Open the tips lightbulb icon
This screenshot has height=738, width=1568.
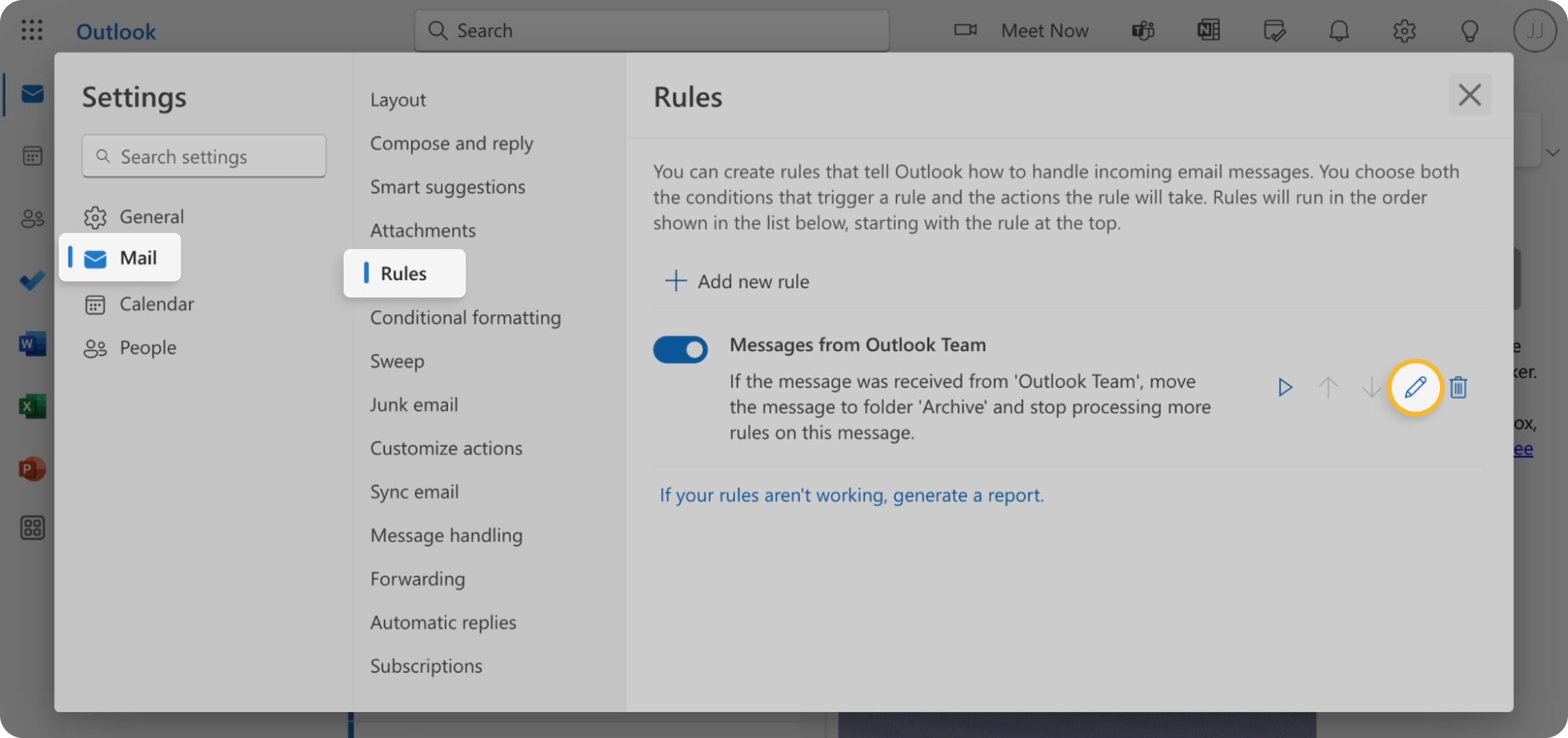coord(1470,31)
